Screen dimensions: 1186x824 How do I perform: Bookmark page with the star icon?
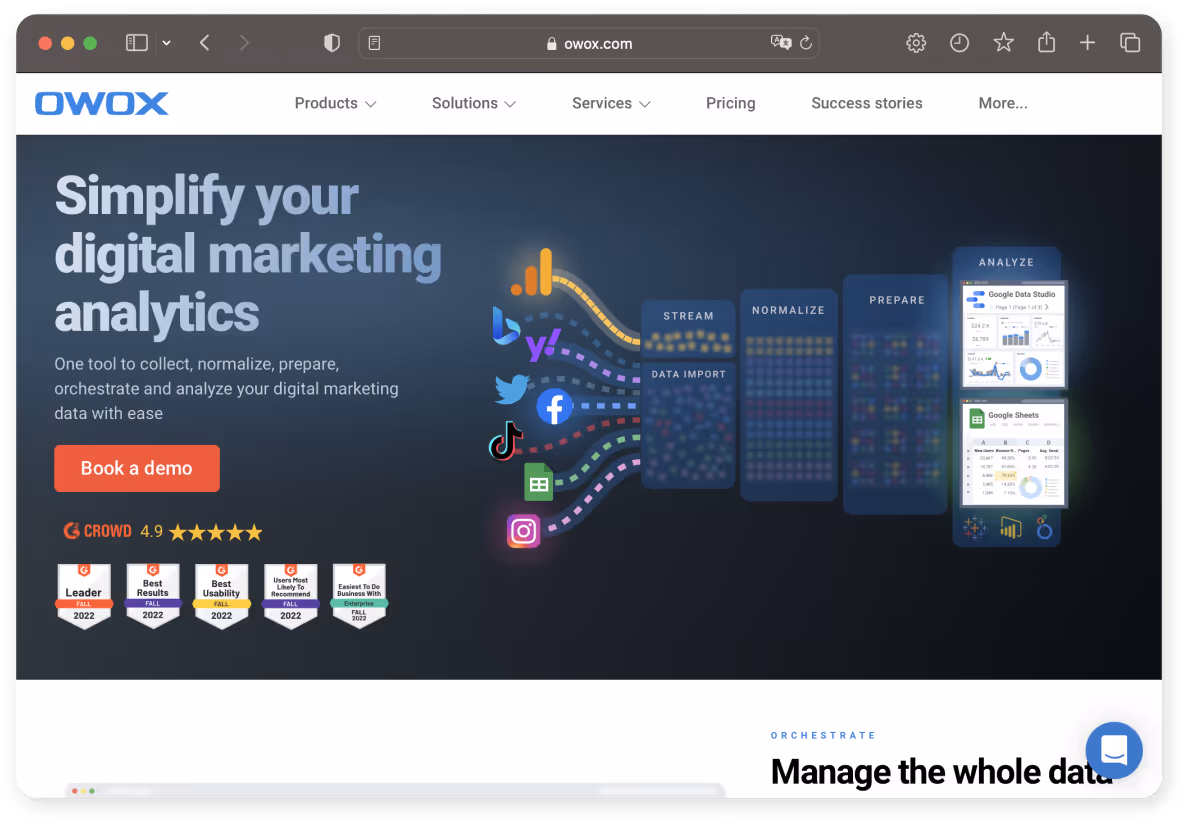click(1003, 43)
